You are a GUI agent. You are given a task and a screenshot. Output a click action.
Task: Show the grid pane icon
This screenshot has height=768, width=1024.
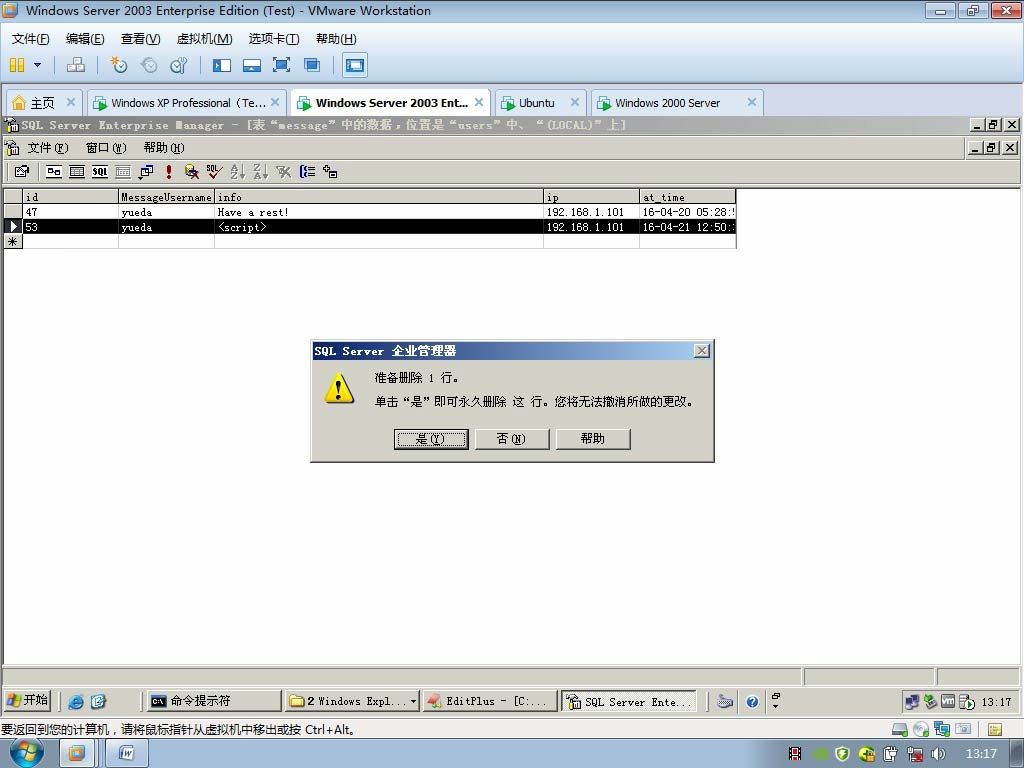(x=77, y=172)
